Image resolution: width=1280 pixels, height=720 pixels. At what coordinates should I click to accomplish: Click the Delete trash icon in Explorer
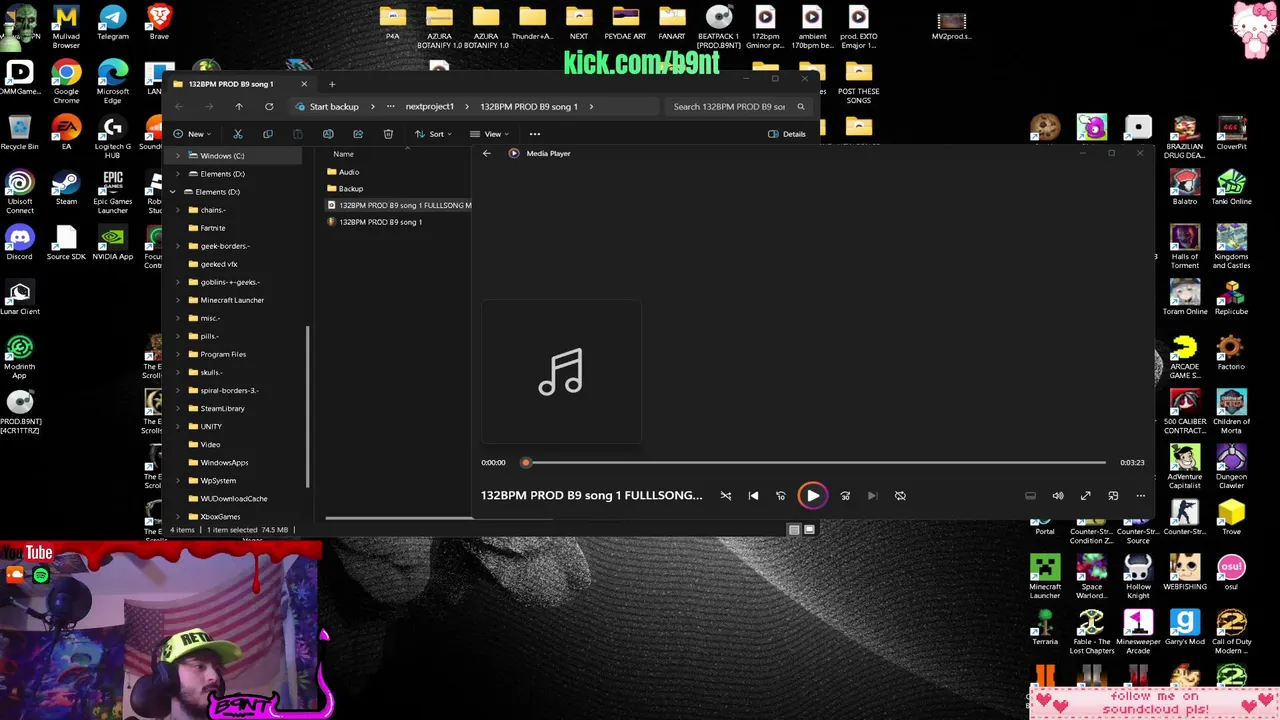click(388, 134)
